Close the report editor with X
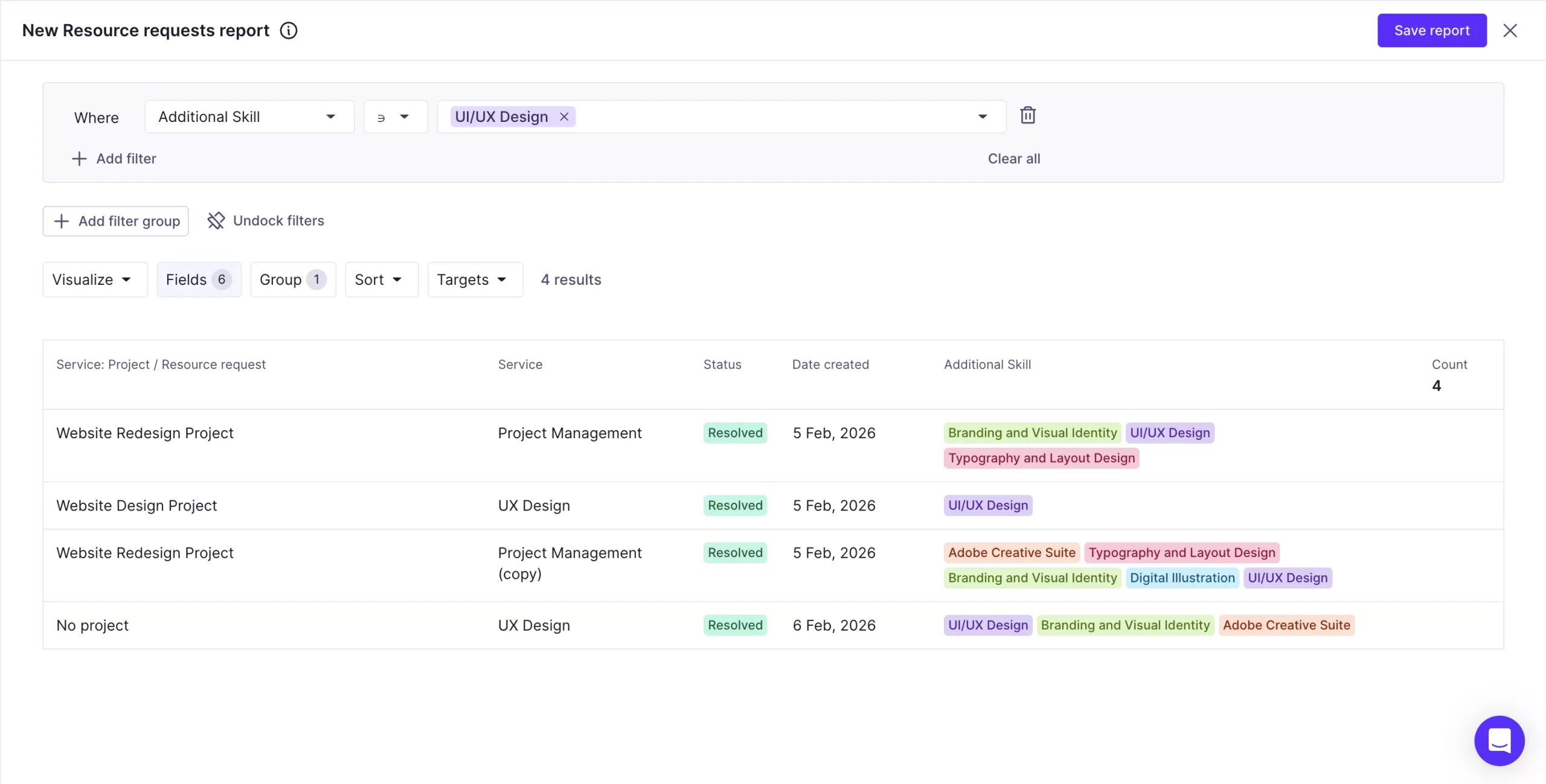The image size is (1546, 784). (1510, 30)
